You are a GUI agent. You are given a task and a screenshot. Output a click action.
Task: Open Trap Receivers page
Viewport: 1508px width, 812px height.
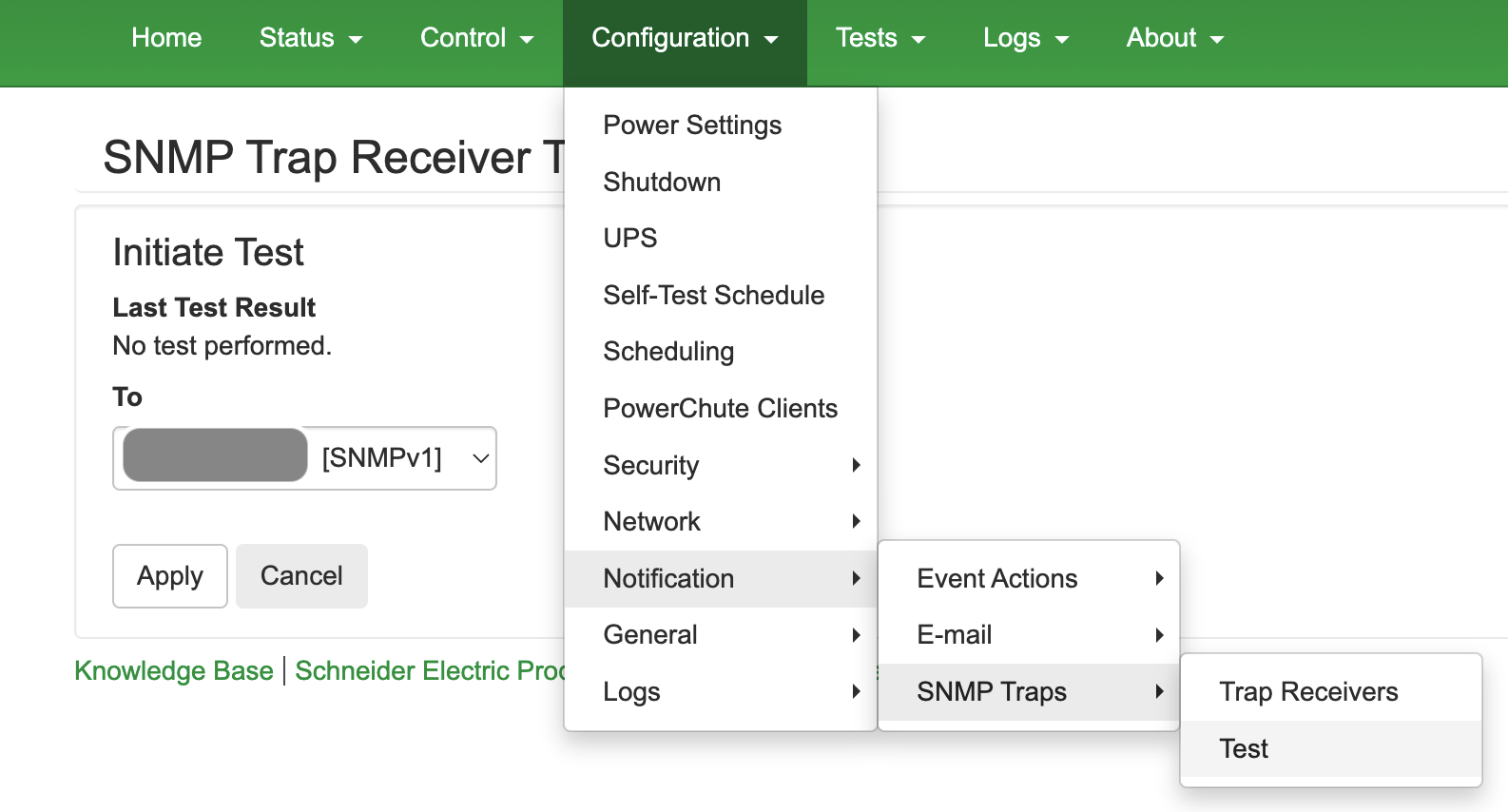point(1308,692)
